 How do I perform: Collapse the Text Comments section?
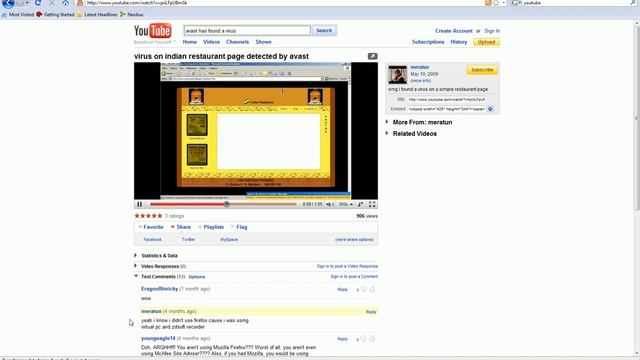click(x=160, y=277)
